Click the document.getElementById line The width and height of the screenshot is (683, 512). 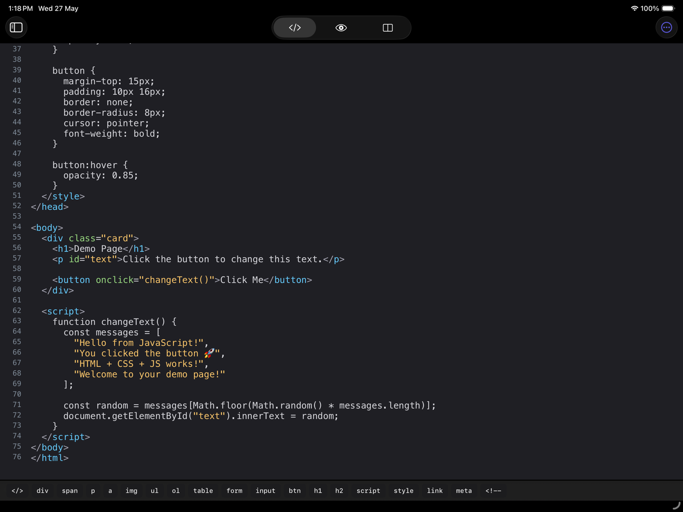[201, 416]
